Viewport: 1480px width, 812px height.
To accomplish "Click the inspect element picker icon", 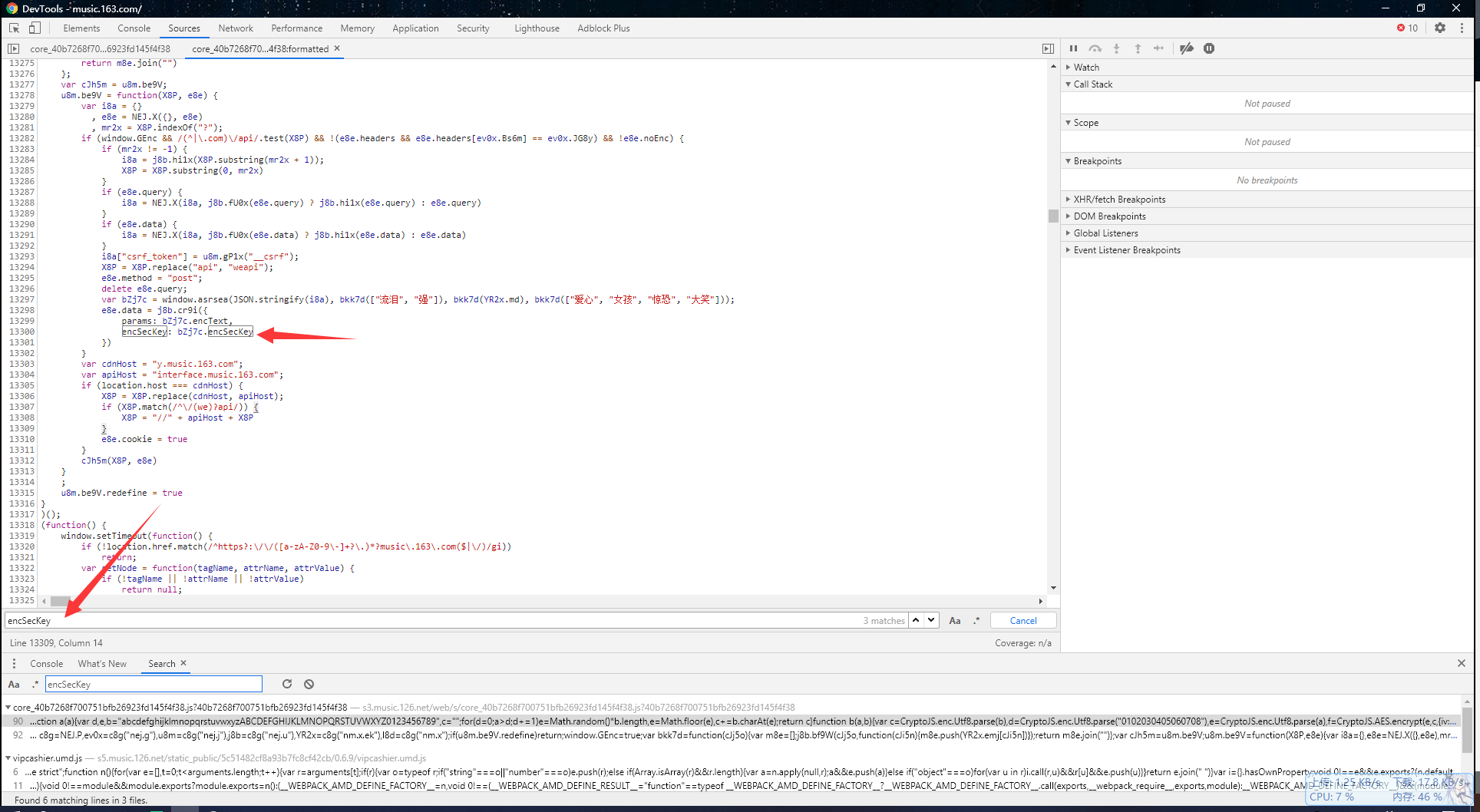I will (14, 28).
